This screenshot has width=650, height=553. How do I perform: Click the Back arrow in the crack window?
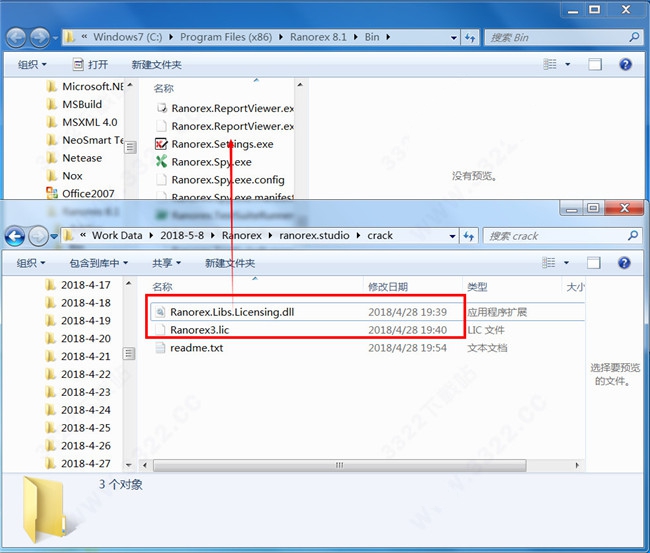pyautogui.click(x=15, y=236)
